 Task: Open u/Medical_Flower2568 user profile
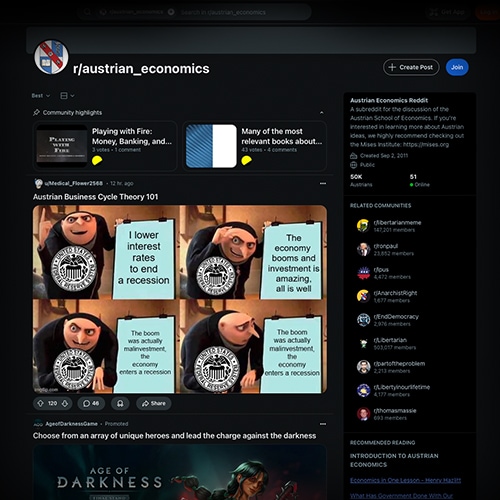click(73, 183)
